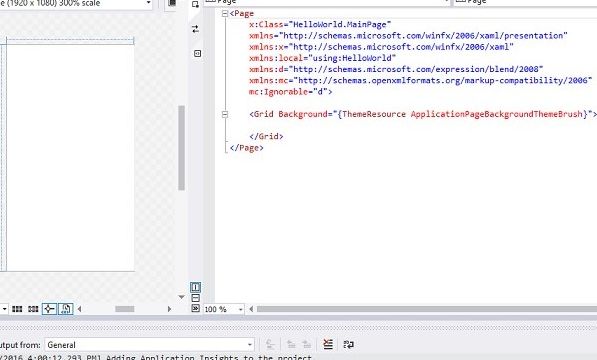
Task: Click the Clear All output icon
Action: point(328,344)
